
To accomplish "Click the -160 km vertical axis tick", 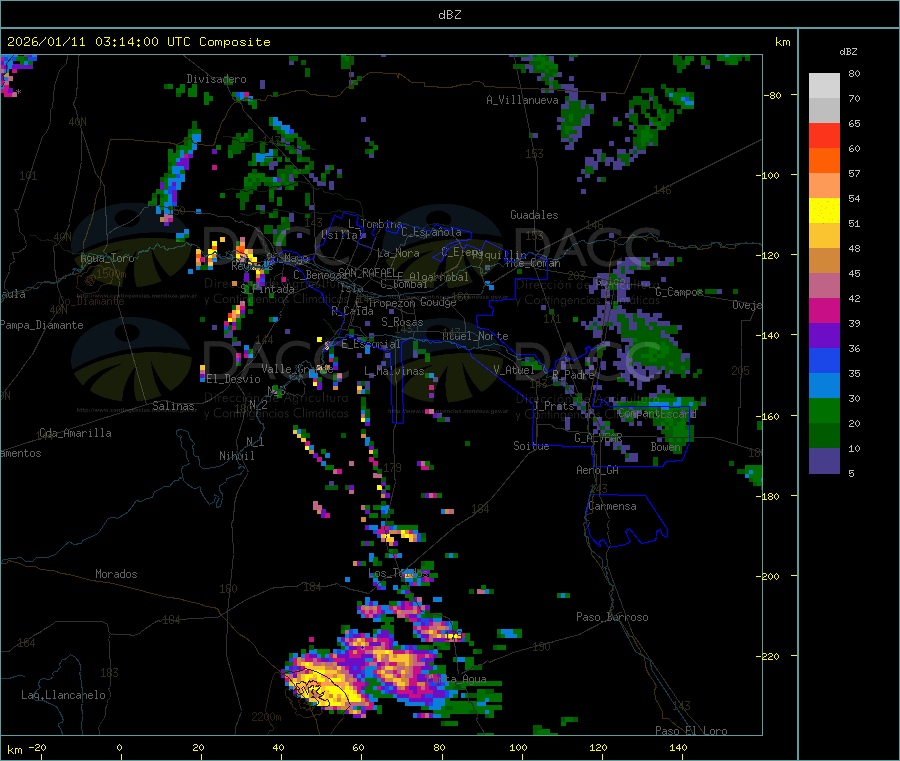I will [770, 416].
